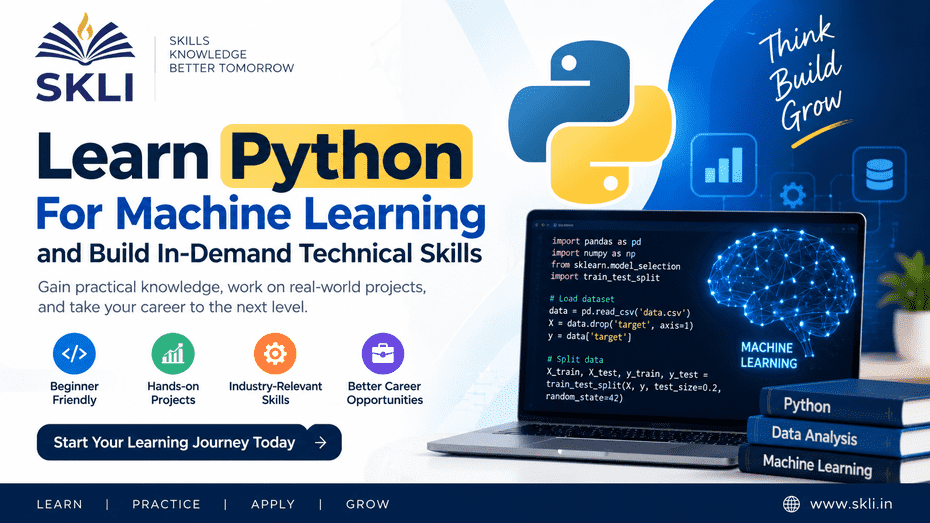Click the MACHINE LEARNING label on laptop screen
Image resolution: width=930 pixels, height=523 pixels.
[x=768, y=355]
